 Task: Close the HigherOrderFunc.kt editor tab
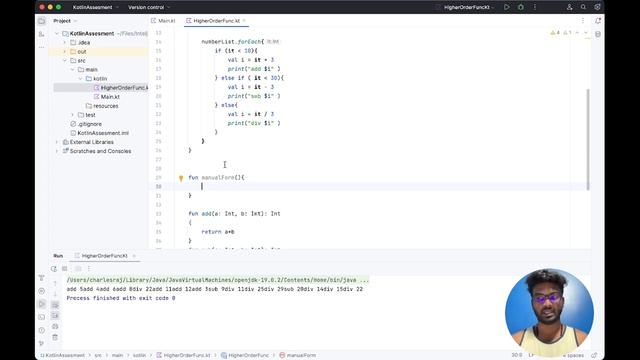click(x=244, y=20)
